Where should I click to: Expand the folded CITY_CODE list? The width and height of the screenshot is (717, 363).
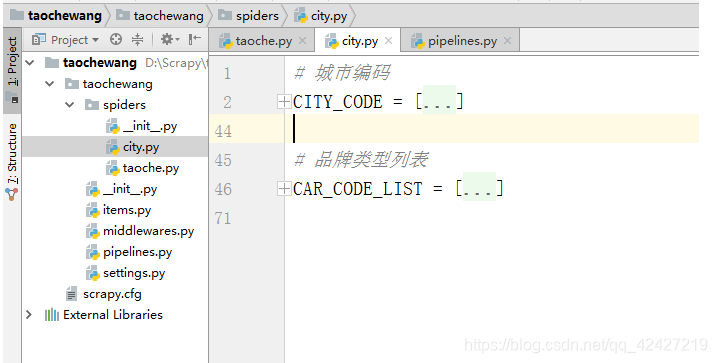click(x=284, y=101)
